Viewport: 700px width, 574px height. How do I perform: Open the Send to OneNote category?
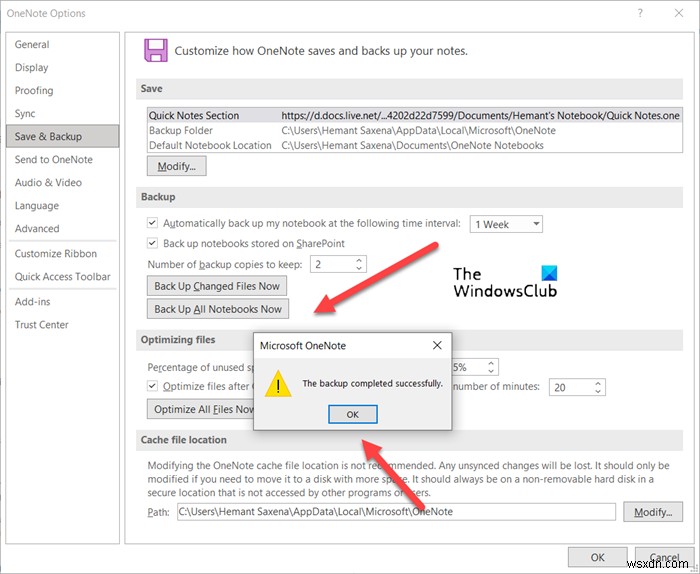tap(62, 159)
